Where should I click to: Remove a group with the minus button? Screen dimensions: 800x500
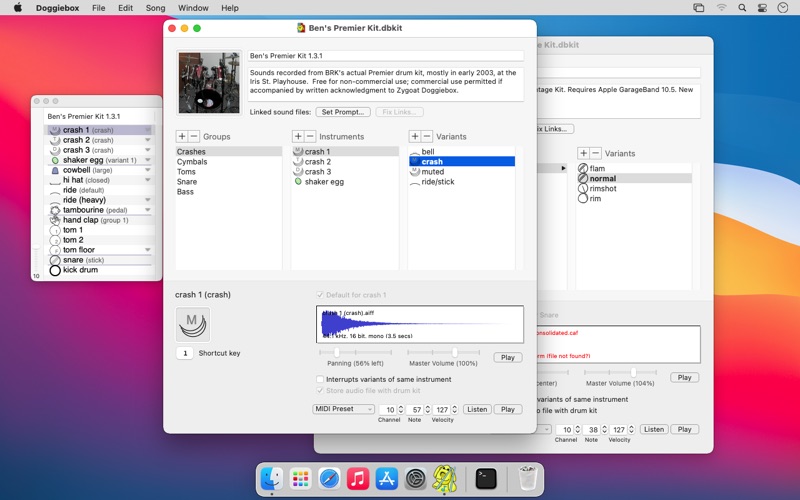pos(194,136)
